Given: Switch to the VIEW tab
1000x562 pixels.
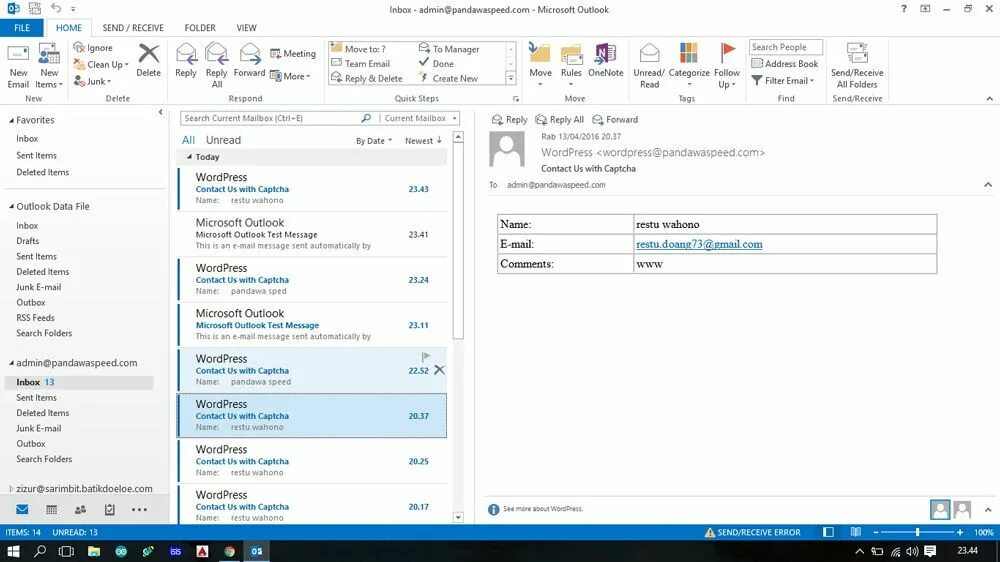Looking at the screenshot, I should [x=246, y=28].
